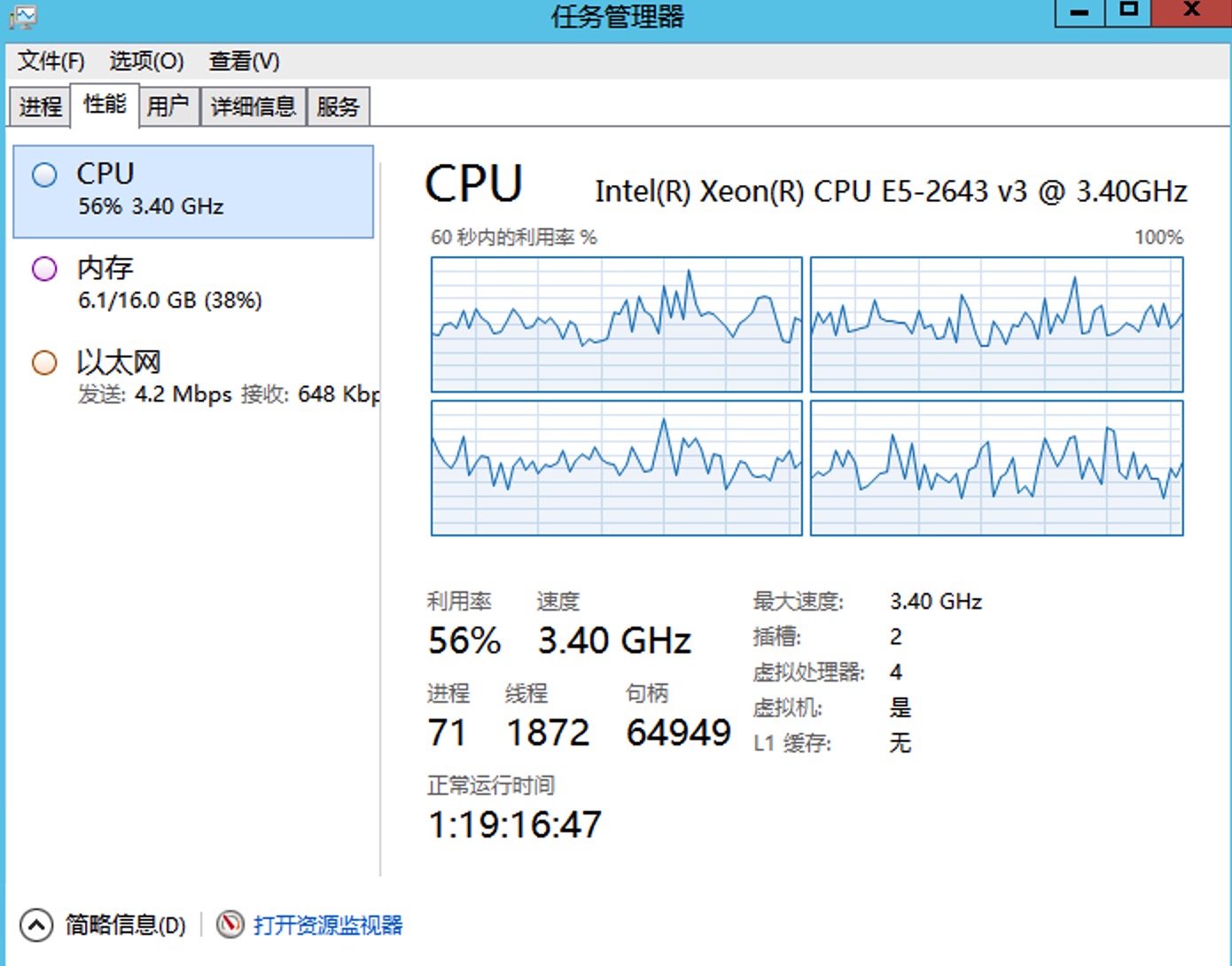This screenshot has width=1232, height=966.
Task: Click the orange Ethernet (以太网) circle icon
Action: tap(44, 362)
